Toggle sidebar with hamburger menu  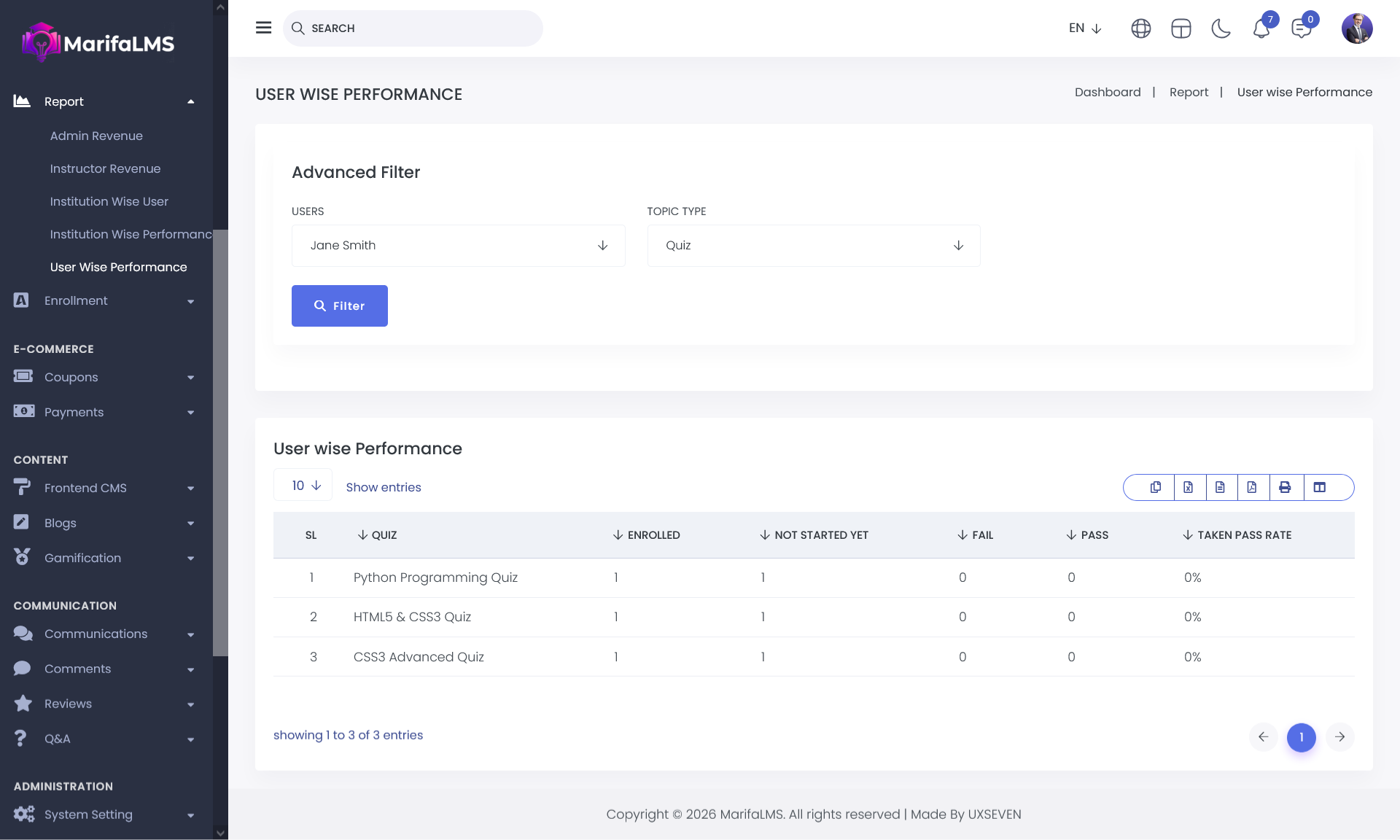(x=263, y=28)
